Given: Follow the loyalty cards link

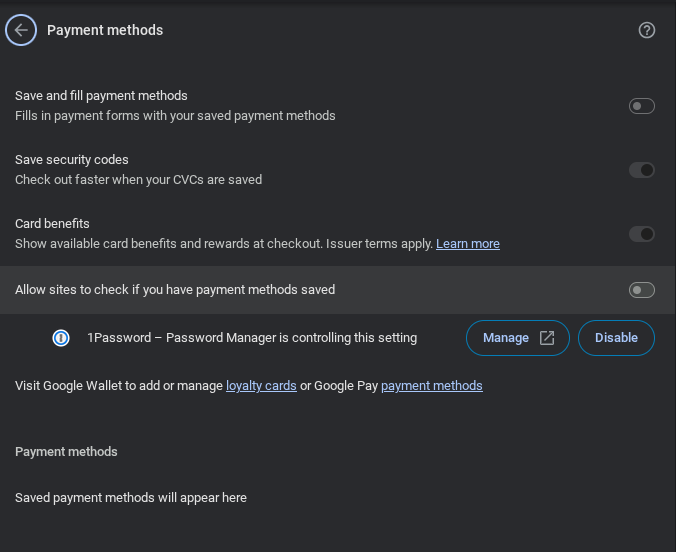Looking at the screenshot, I should coord(261,386).
